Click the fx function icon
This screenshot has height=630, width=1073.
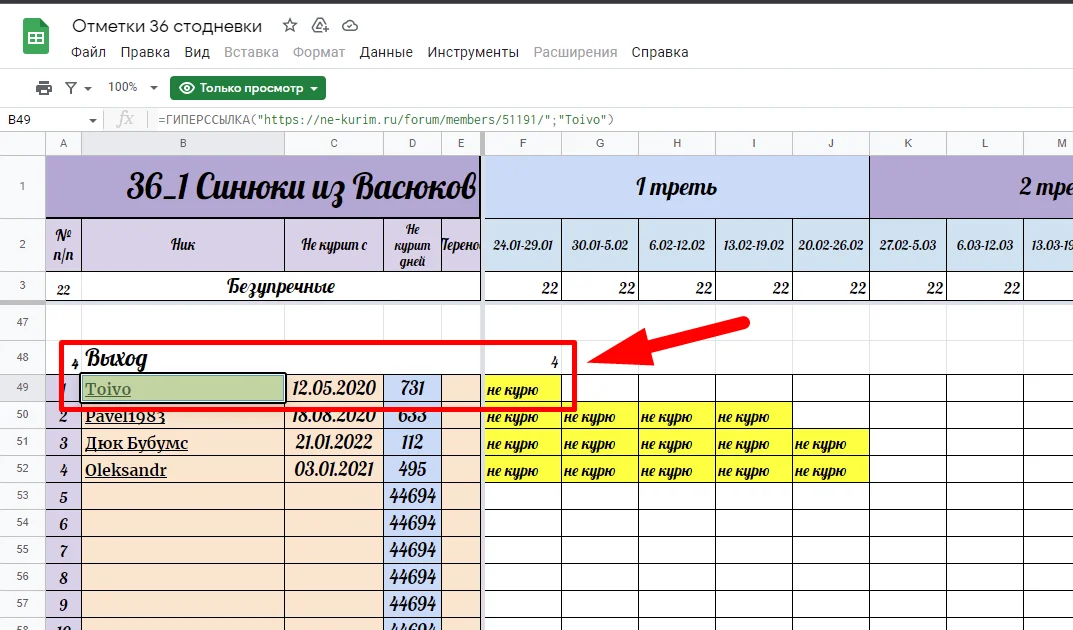pos(125,120)
